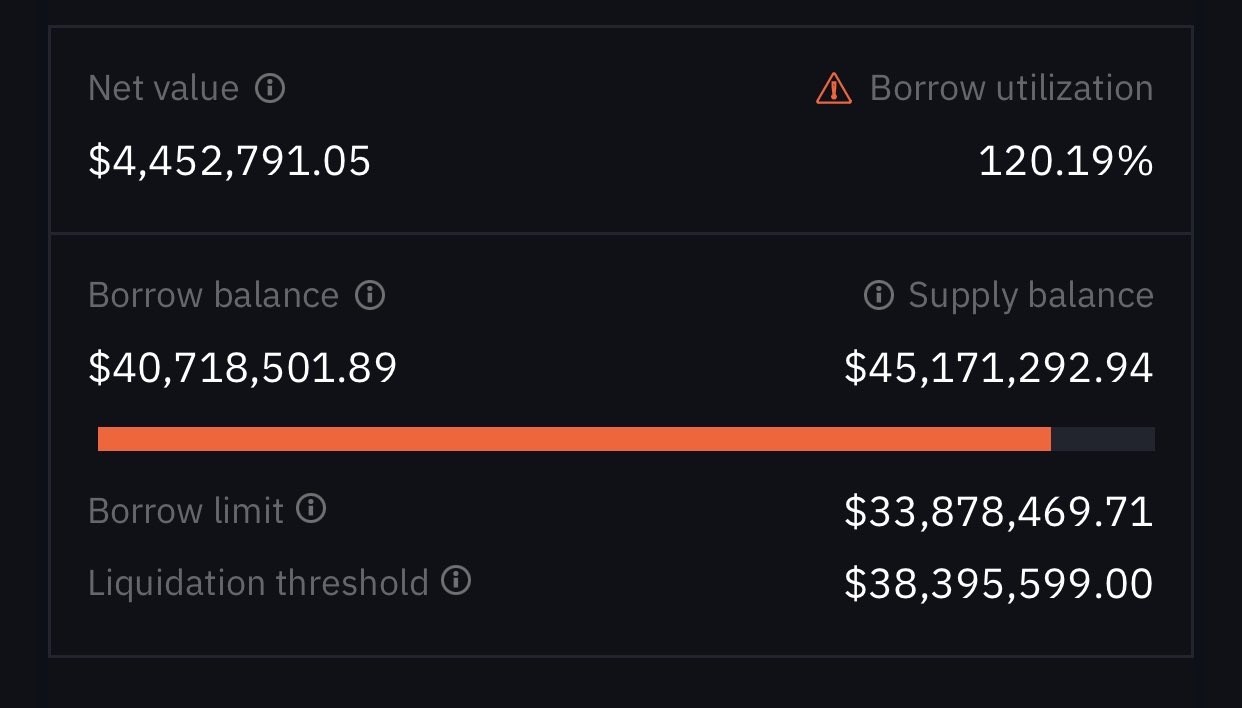Click the info icon beside Supply balance
This screenshot has width=1242, height=708.
(x=878, y=295)
